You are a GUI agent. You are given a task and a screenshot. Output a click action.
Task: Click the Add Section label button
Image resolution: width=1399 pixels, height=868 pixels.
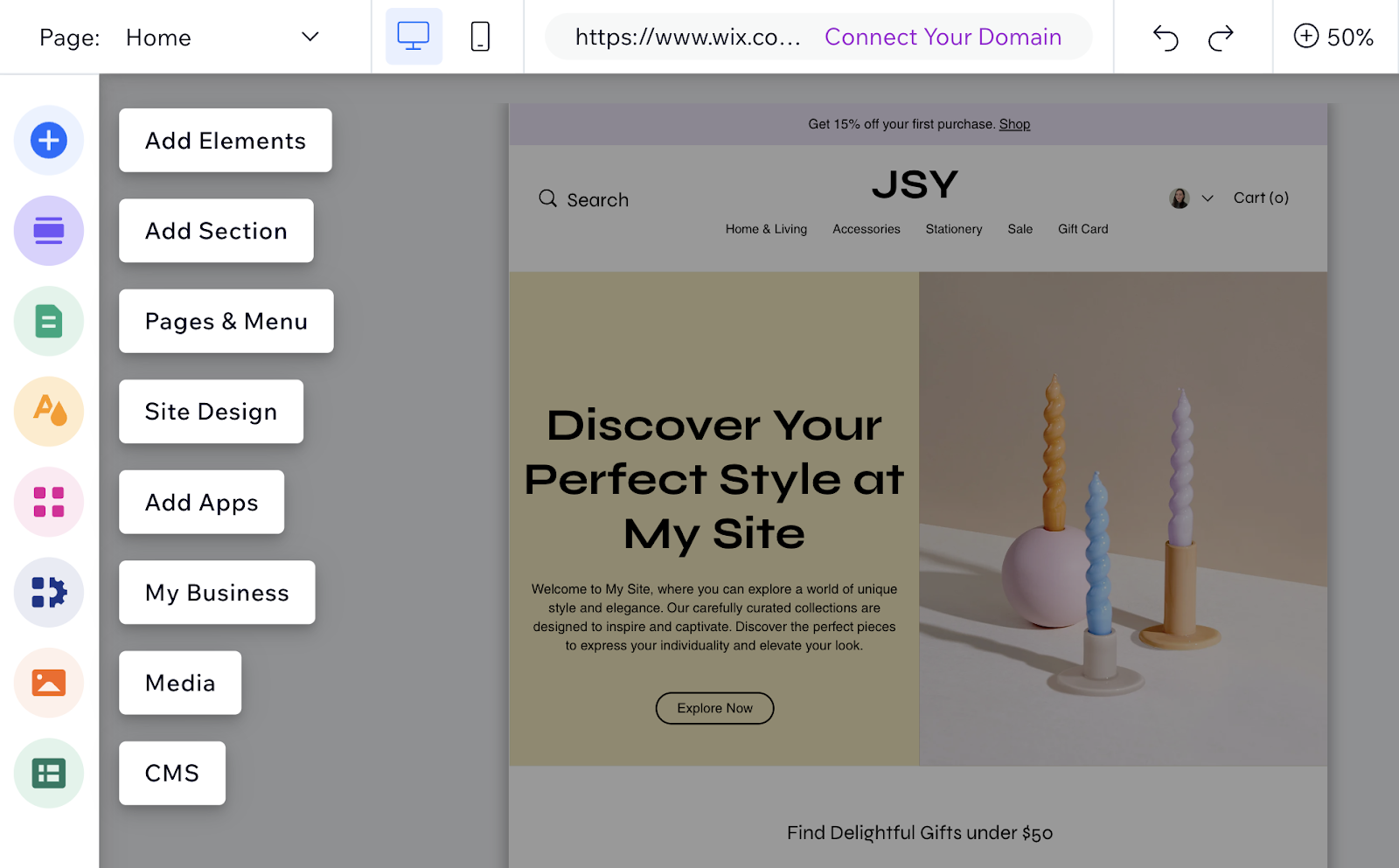[216, 231]
